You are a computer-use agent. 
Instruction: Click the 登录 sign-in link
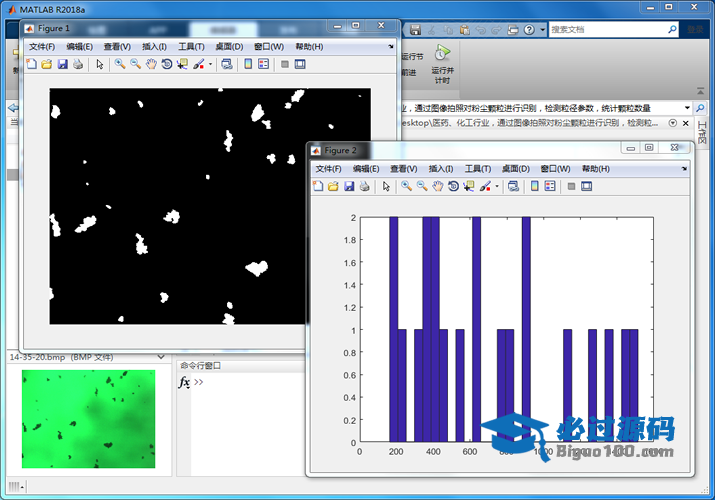[x=694, y=30]
